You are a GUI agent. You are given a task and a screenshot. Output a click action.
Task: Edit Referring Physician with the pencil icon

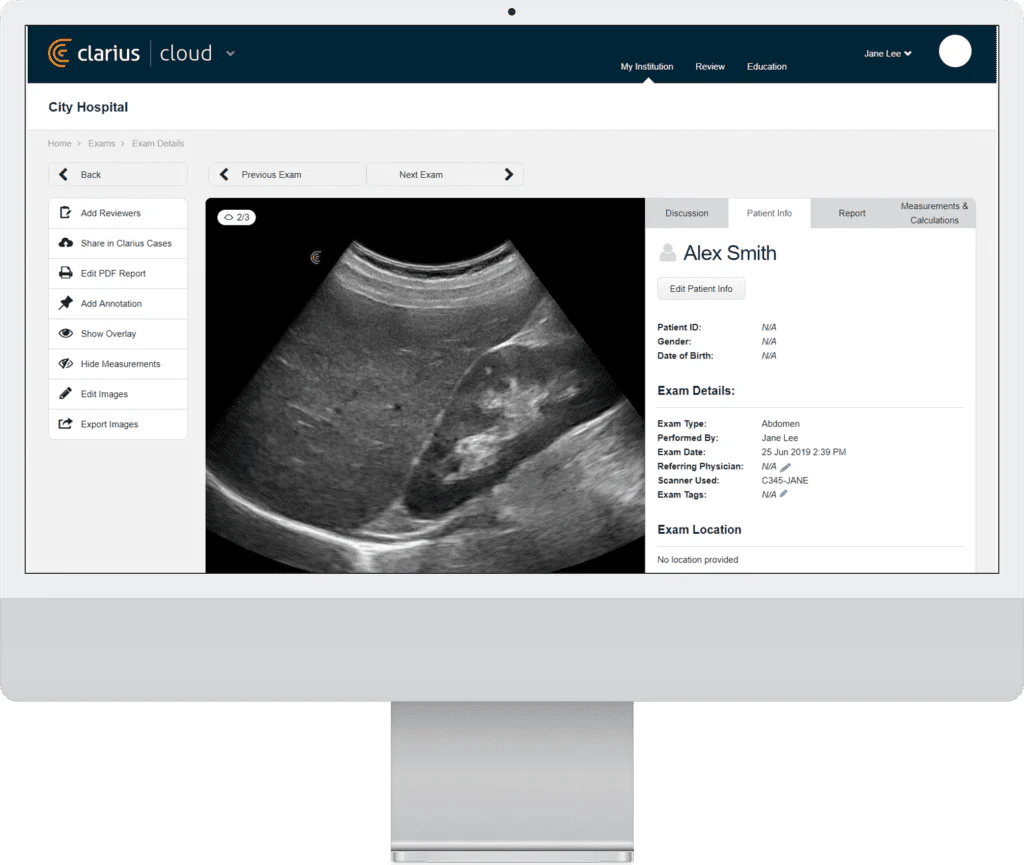(x=786, y=466)
